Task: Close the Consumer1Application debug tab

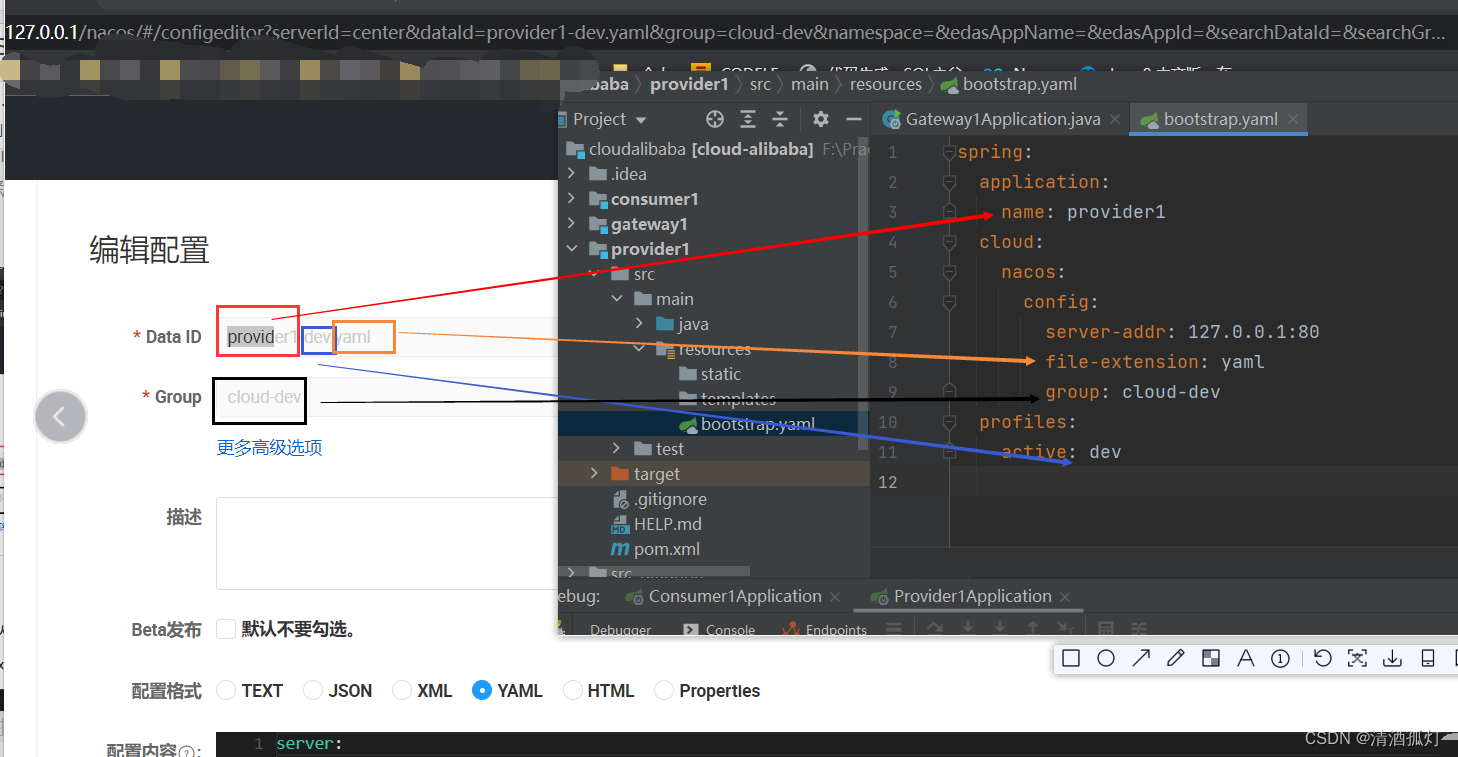Action: tap(835, 596)
